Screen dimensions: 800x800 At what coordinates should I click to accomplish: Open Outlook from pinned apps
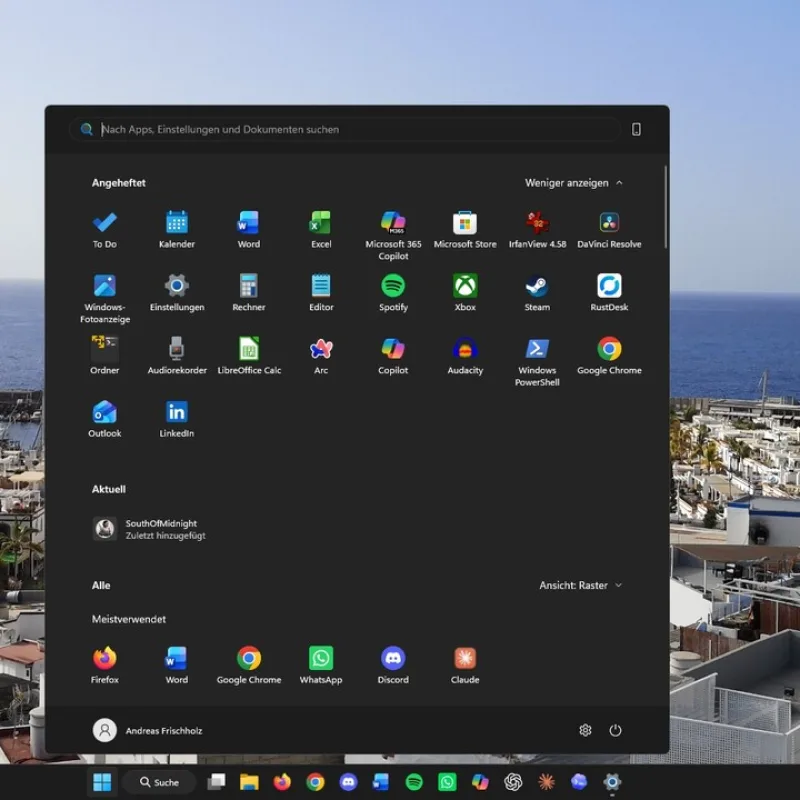(105, 419)
